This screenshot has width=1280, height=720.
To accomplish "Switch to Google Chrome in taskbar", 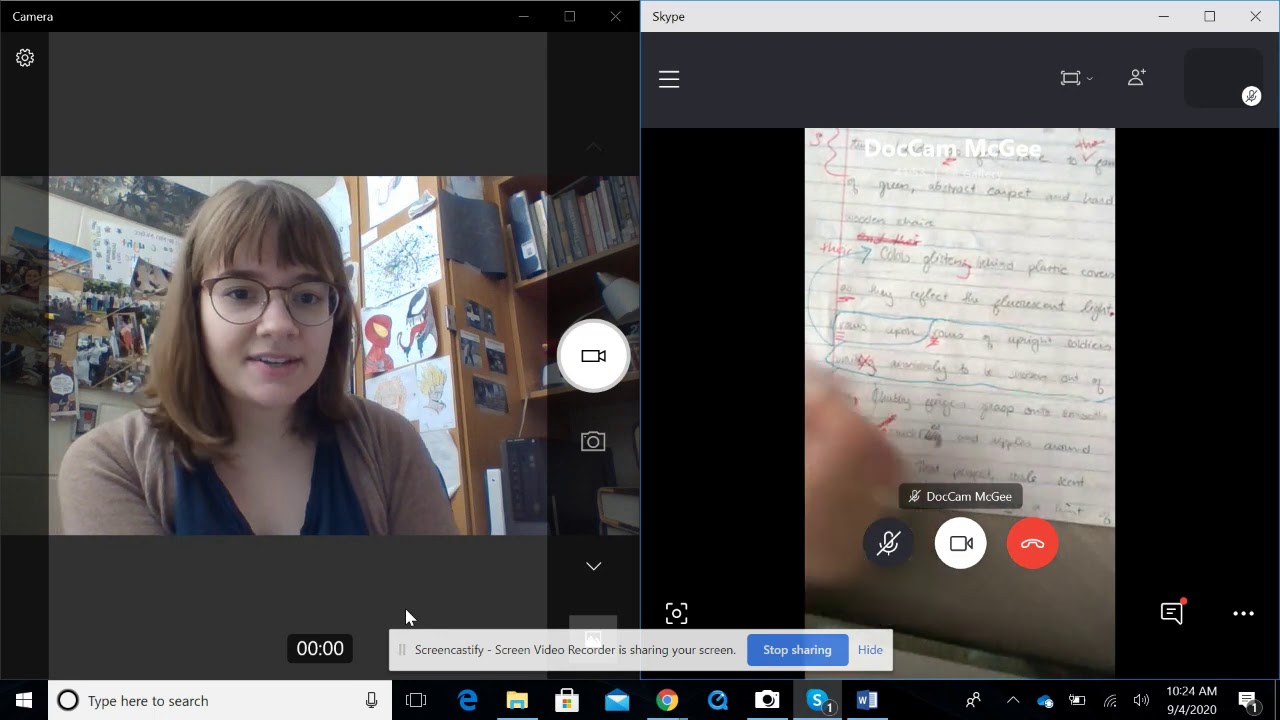I will pyautogui.click(x=667, y=701).
